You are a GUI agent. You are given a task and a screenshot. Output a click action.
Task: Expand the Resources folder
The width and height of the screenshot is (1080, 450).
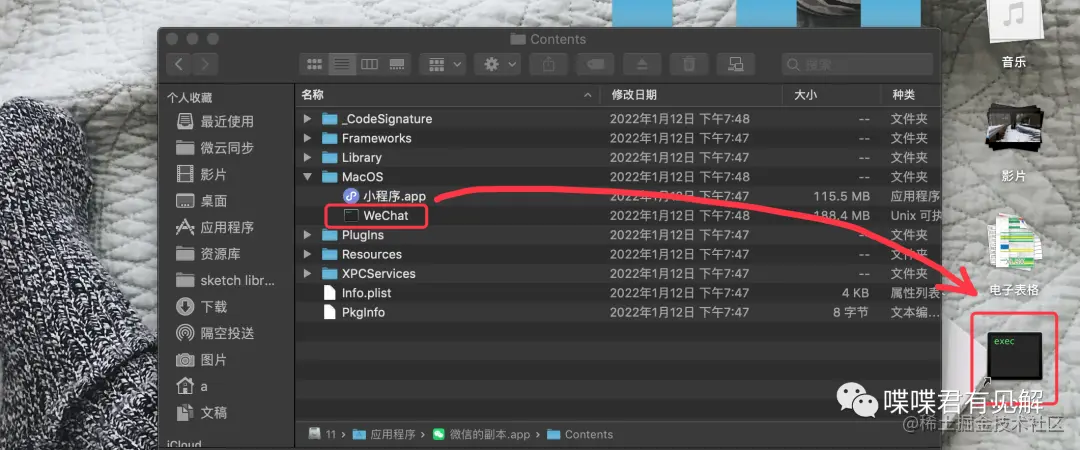click(x=307, y=254)
